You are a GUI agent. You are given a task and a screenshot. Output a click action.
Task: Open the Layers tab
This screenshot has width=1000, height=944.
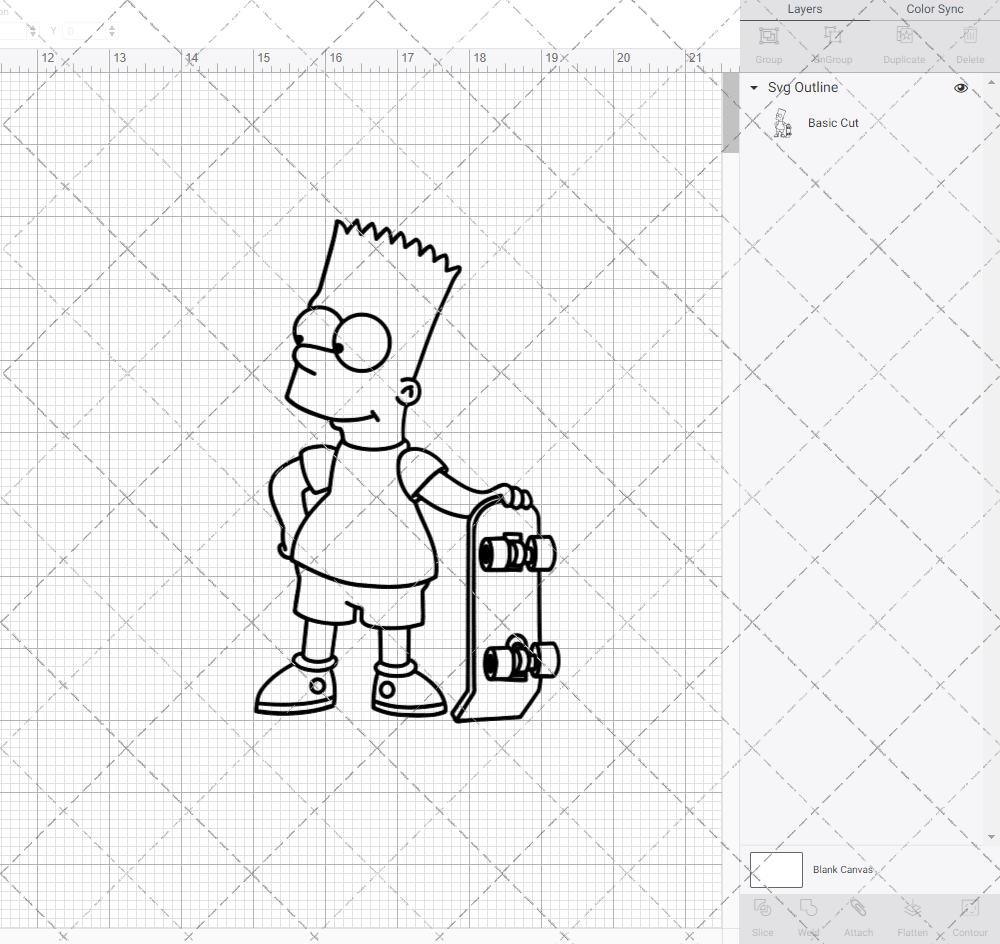pyautogui.click(x=804, y=9)
